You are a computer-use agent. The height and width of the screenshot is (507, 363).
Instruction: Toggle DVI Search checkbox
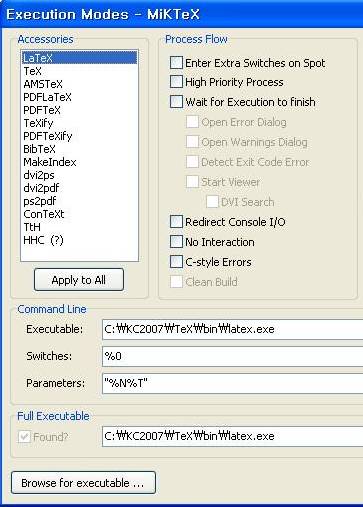212,202
